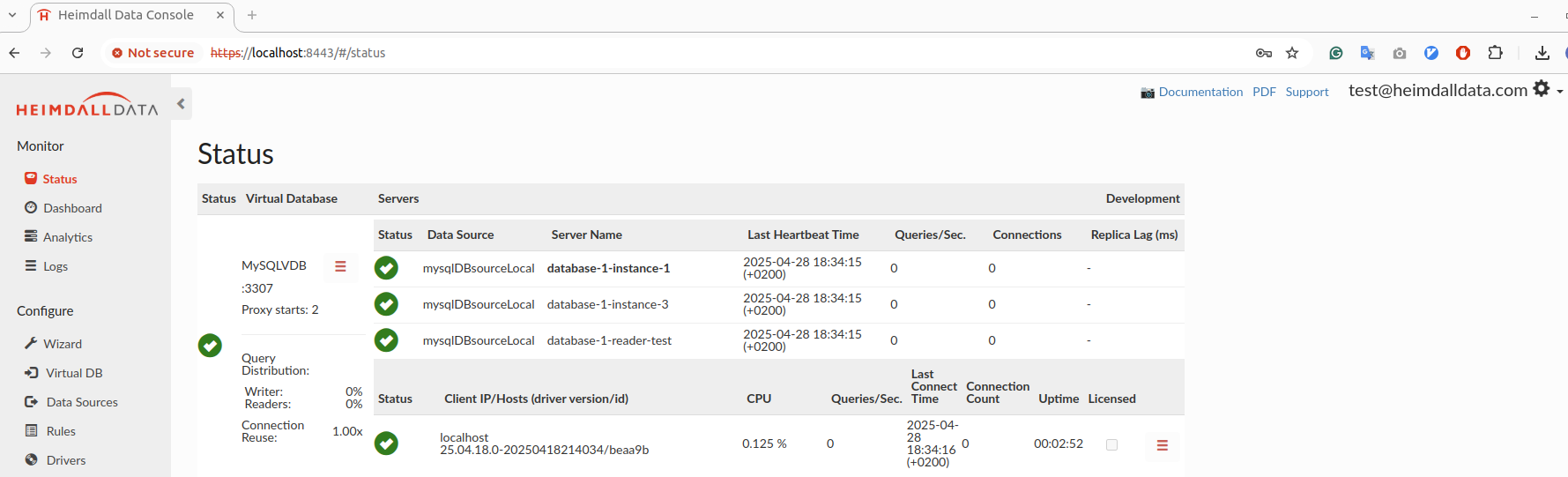The image size is (1568, 477).
Task: Click status check for database-1-reader-test
Action: coord(386,340)
